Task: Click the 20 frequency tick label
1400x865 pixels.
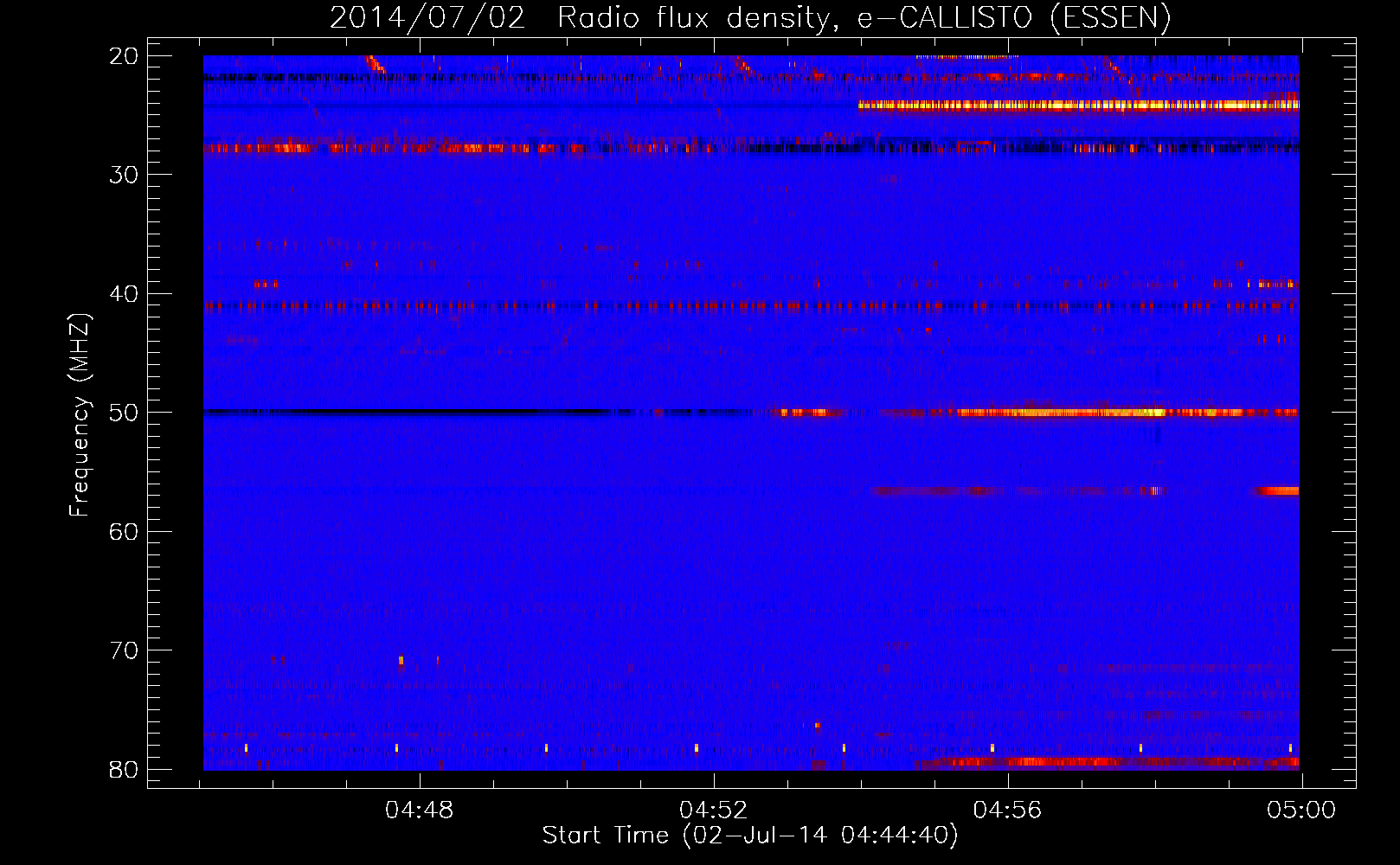Action: tap(124, 56)
